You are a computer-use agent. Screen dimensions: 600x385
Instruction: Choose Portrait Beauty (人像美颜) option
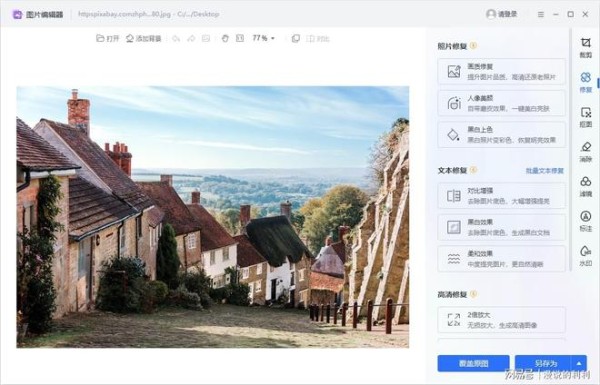tap(501, 103)
